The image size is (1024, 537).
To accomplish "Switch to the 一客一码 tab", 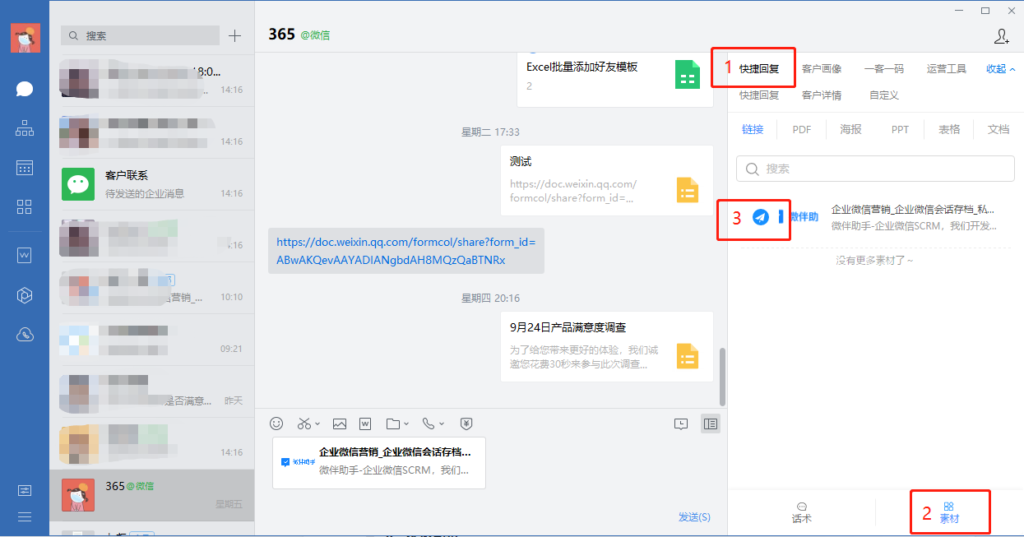I will click(884, 69).
